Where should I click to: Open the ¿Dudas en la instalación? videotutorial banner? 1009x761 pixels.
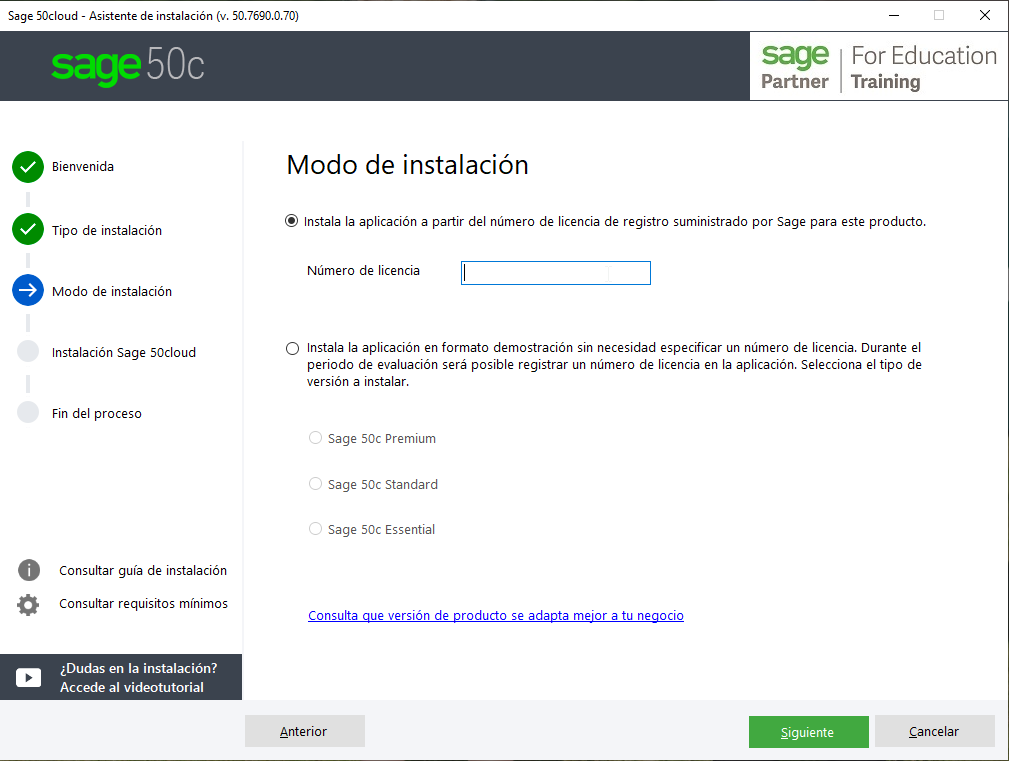point(121,677)
